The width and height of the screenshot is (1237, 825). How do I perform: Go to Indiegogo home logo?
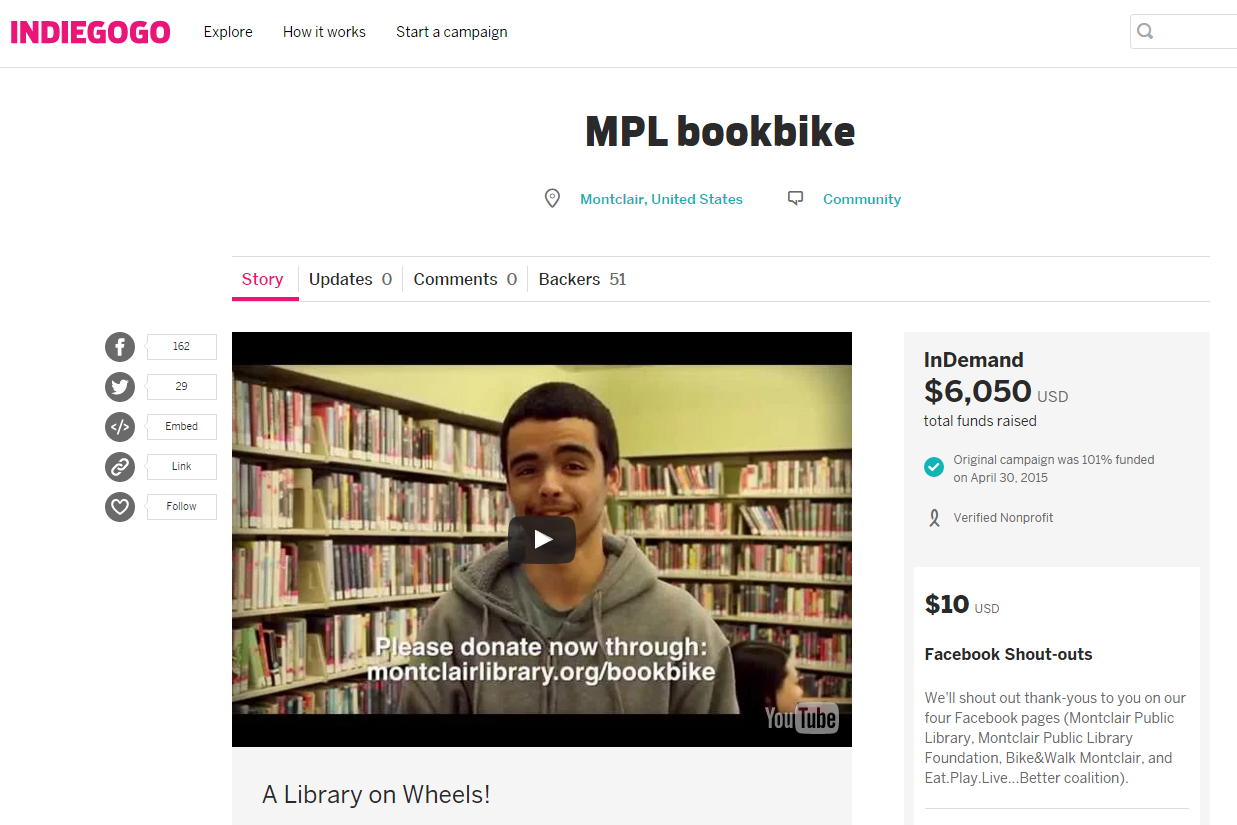pos(90,32)
